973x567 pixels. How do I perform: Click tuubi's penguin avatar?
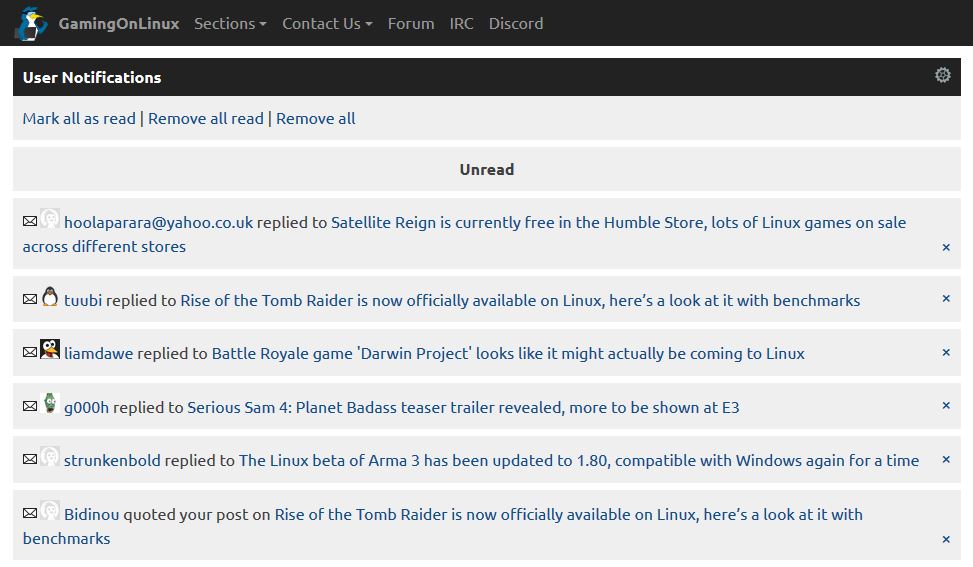tap(50, 298)
